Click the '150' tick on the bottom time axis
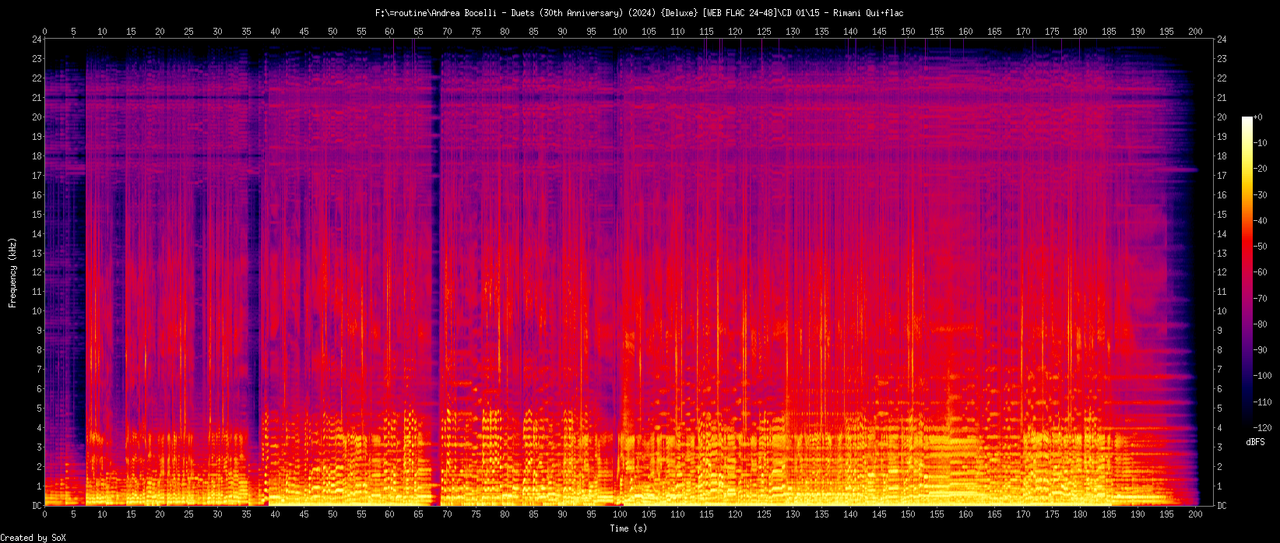 908,514
